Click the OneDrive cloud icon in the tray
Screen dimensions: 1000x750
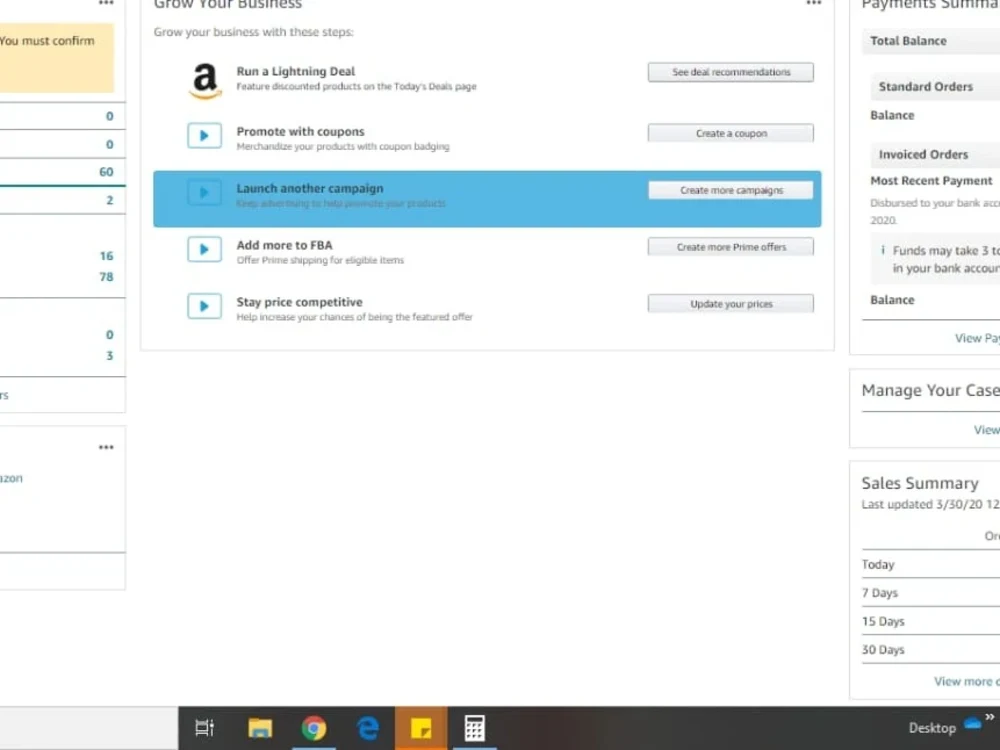pyautogui.click(x=973, y=723)
